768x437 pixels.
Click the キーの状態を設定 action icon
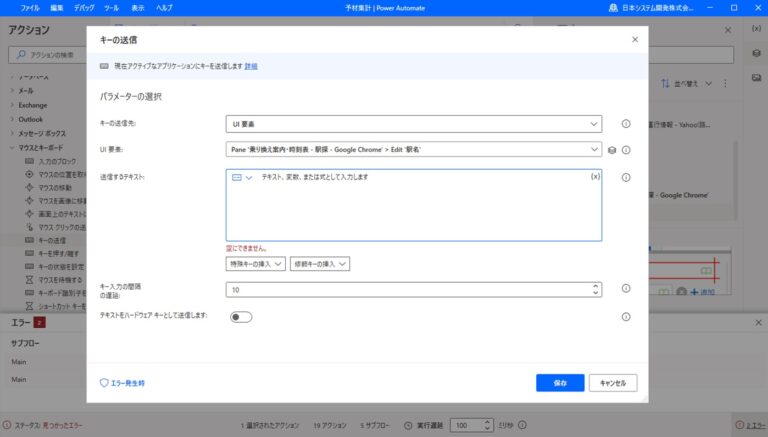[29, 267]
